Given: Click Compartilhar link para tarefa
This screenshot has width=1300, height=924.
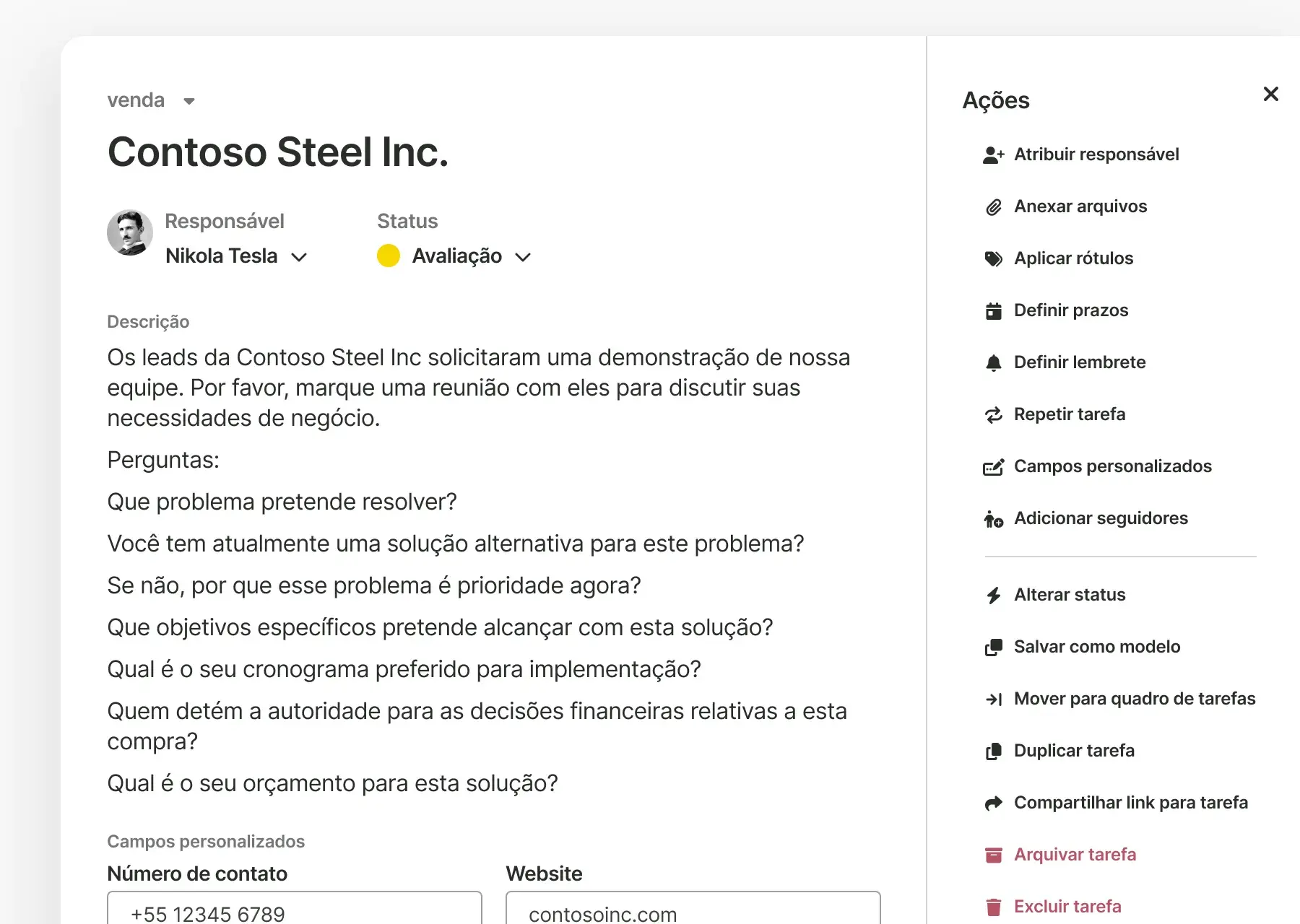Looking at the screenshot, I should 1130,803.
